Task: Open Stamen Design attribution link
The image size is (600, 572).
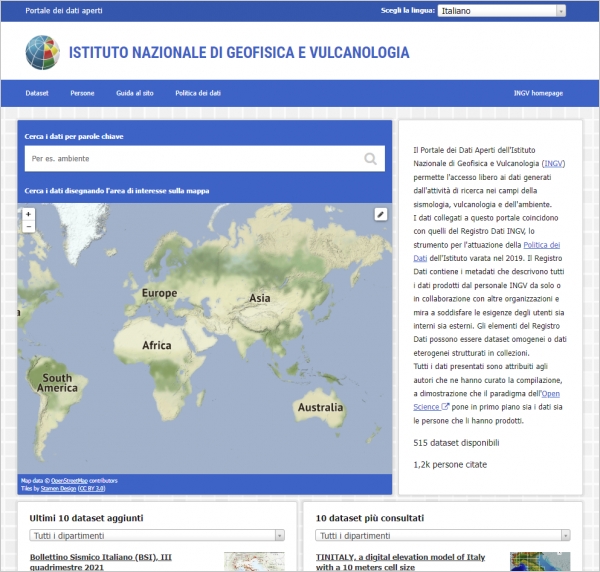Action: tap(58, 489)
